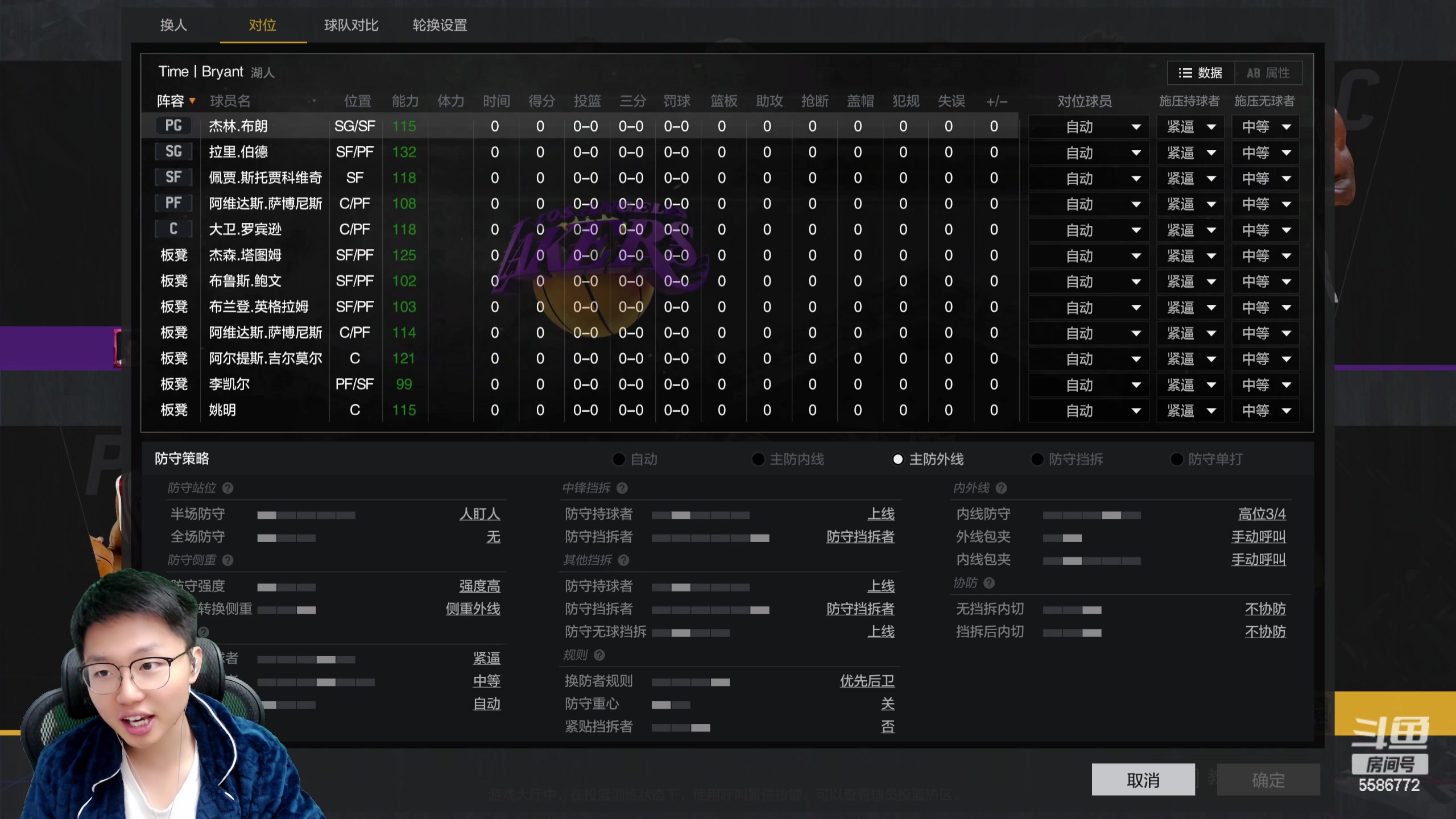Open the 防守站位 help icon
This screenshot has height=819, width=1456.
pos(228,488)
